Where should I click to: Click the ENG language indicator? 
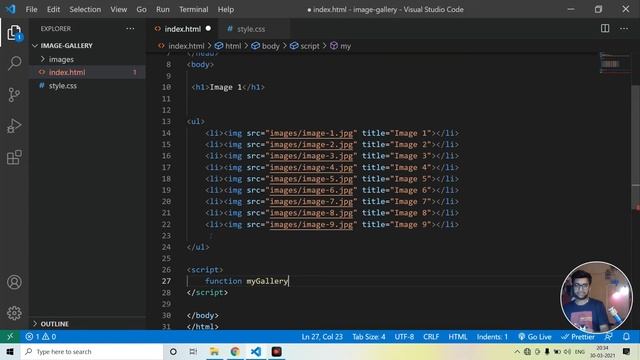pos(580,351)
